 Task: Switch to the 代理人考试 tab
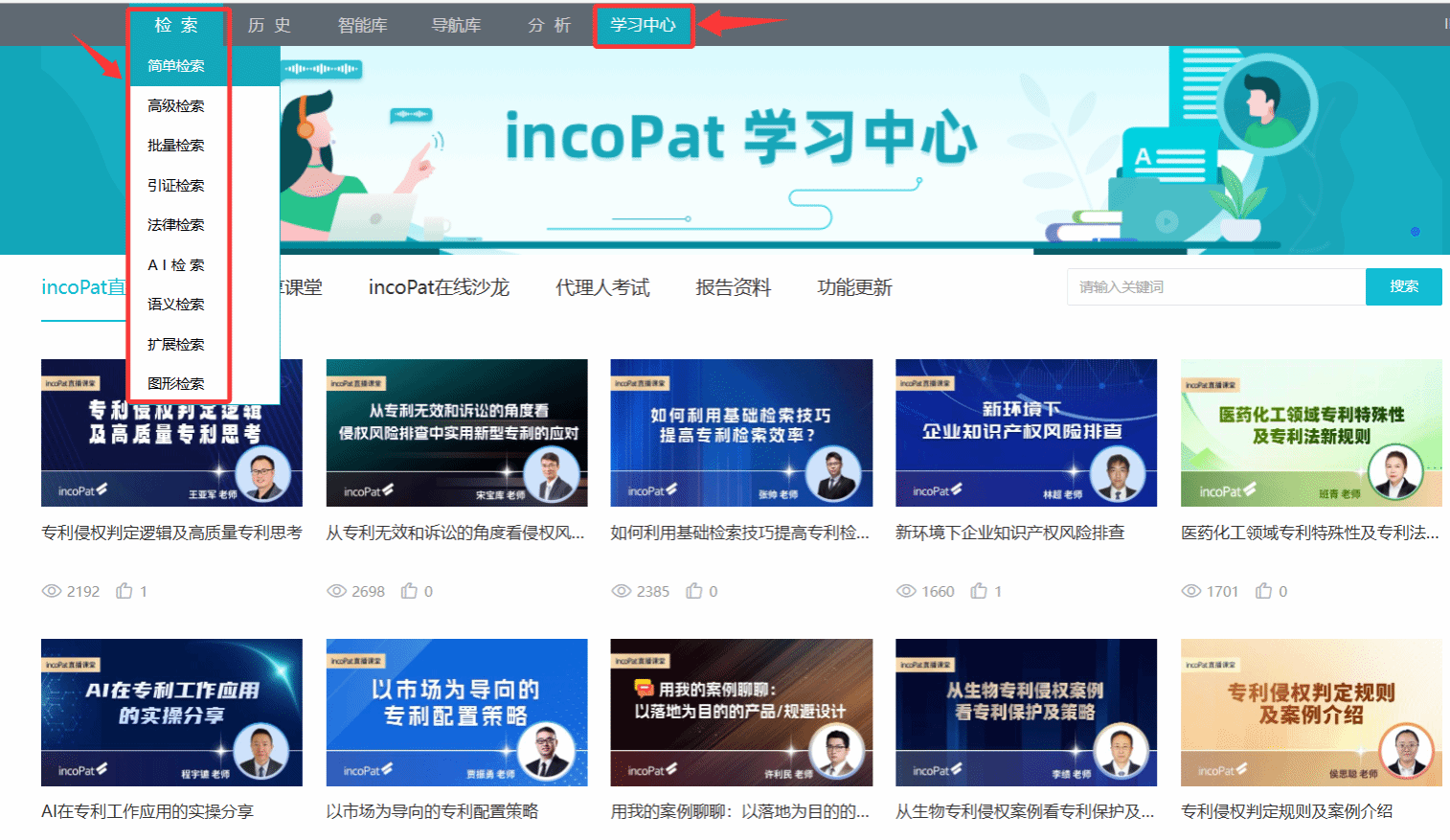click(x=602, y=287)
